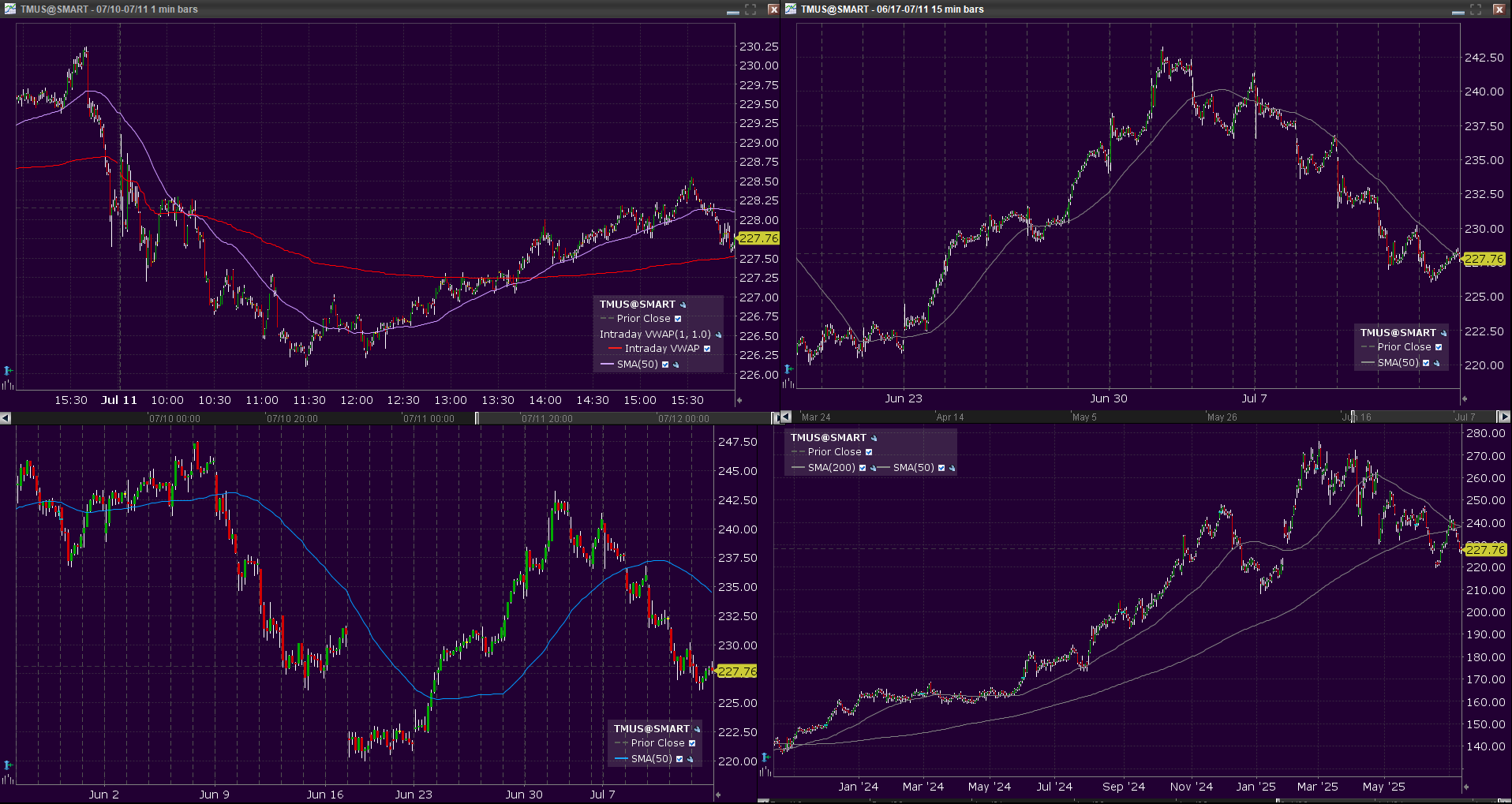
Task: Click chart window icon in 15 min bars title bar
Action: click(x=791, y=9)
